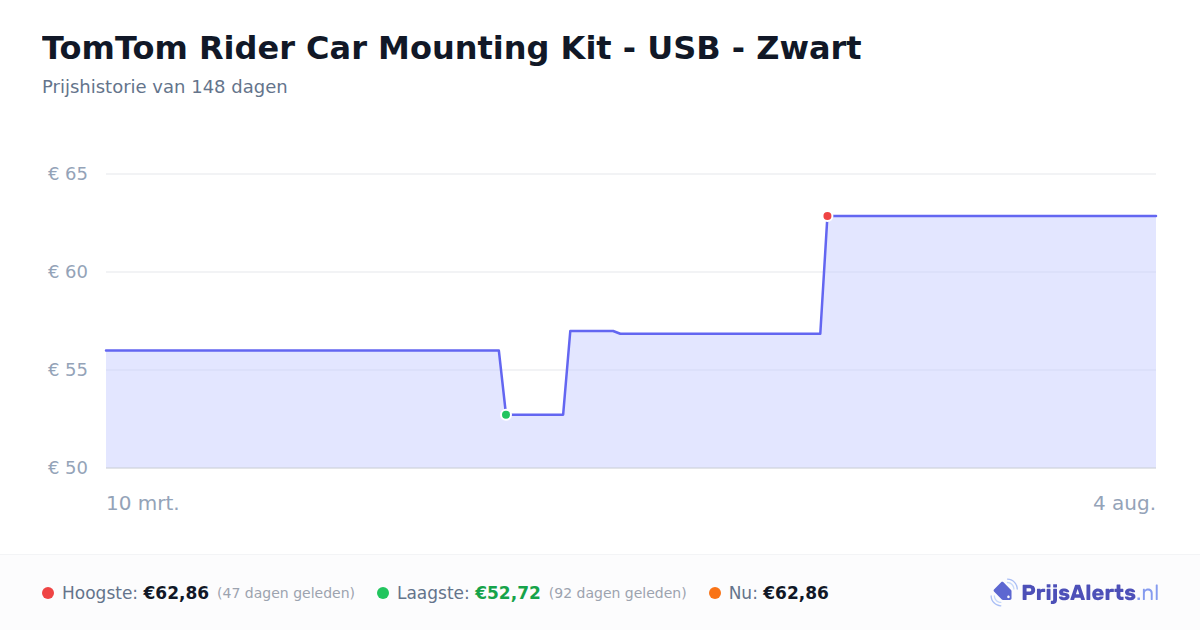Click the Laagste €52,72 price value
Image resolution: width=1200 pixels, height=630 pixels.
click(507, 593)
